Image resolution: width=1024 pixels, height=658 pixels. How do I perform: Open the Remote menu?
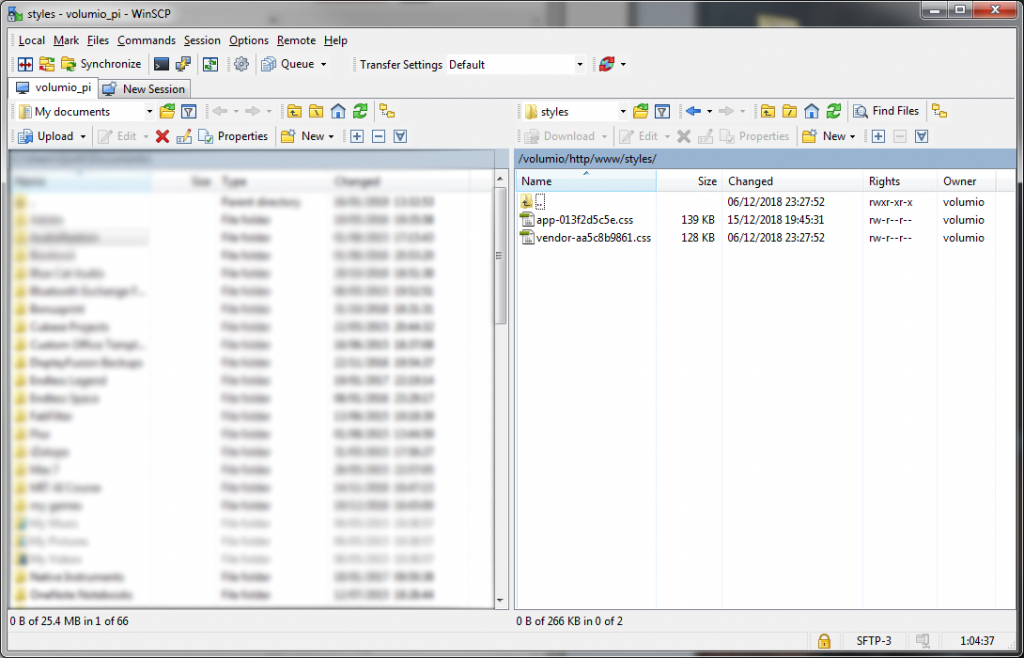click(x=296, y=40)
